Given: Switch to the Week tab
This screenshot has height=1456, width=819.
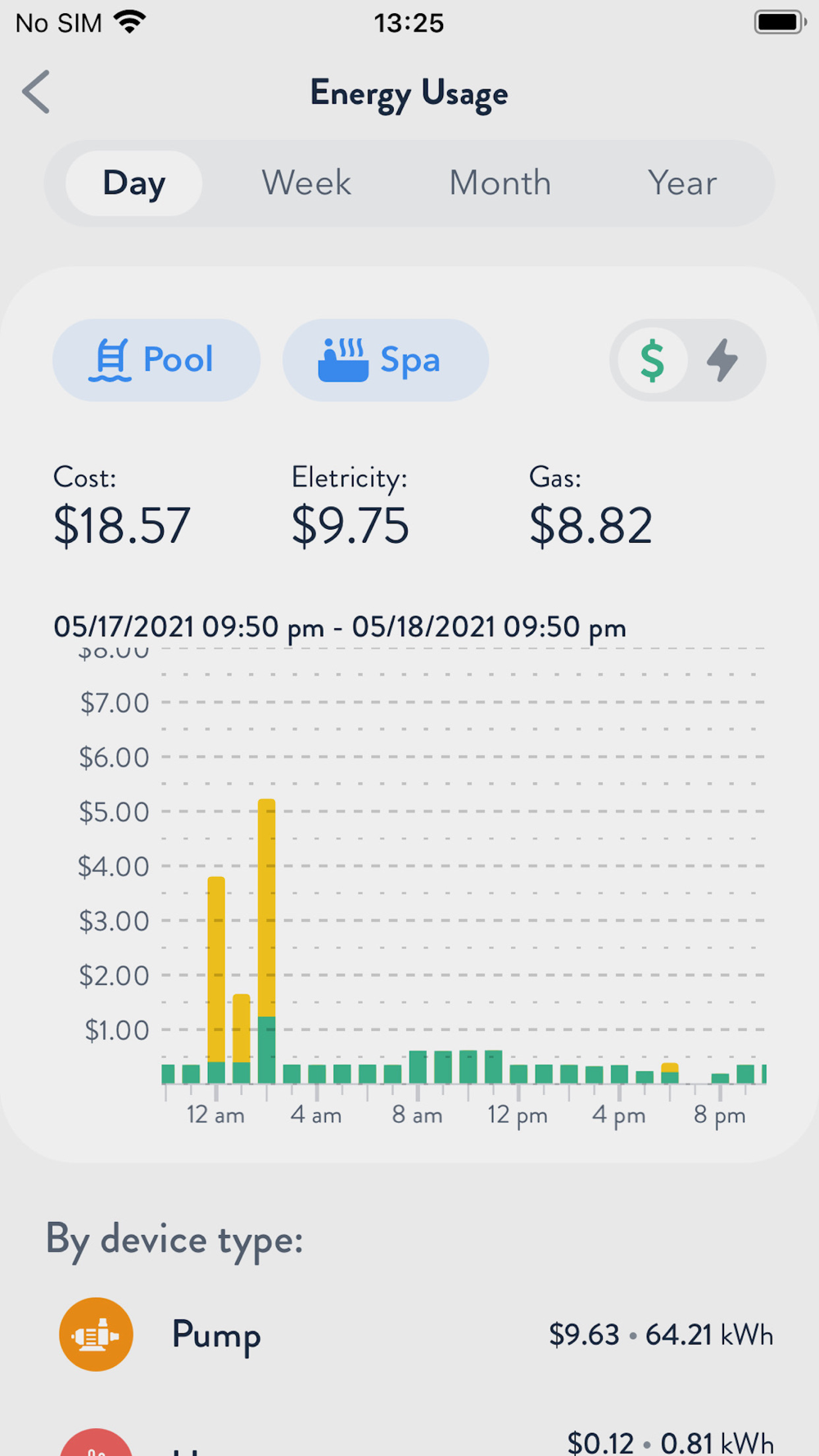Looking at the screenshot, I should [306, 183].
